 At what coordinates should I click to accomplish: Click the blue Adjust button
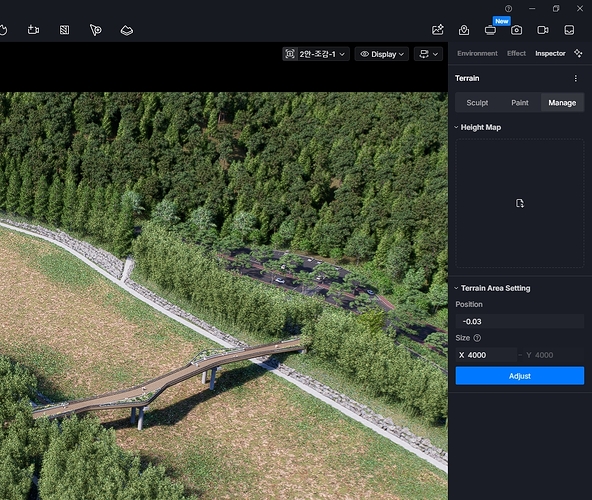coord(520,376)
